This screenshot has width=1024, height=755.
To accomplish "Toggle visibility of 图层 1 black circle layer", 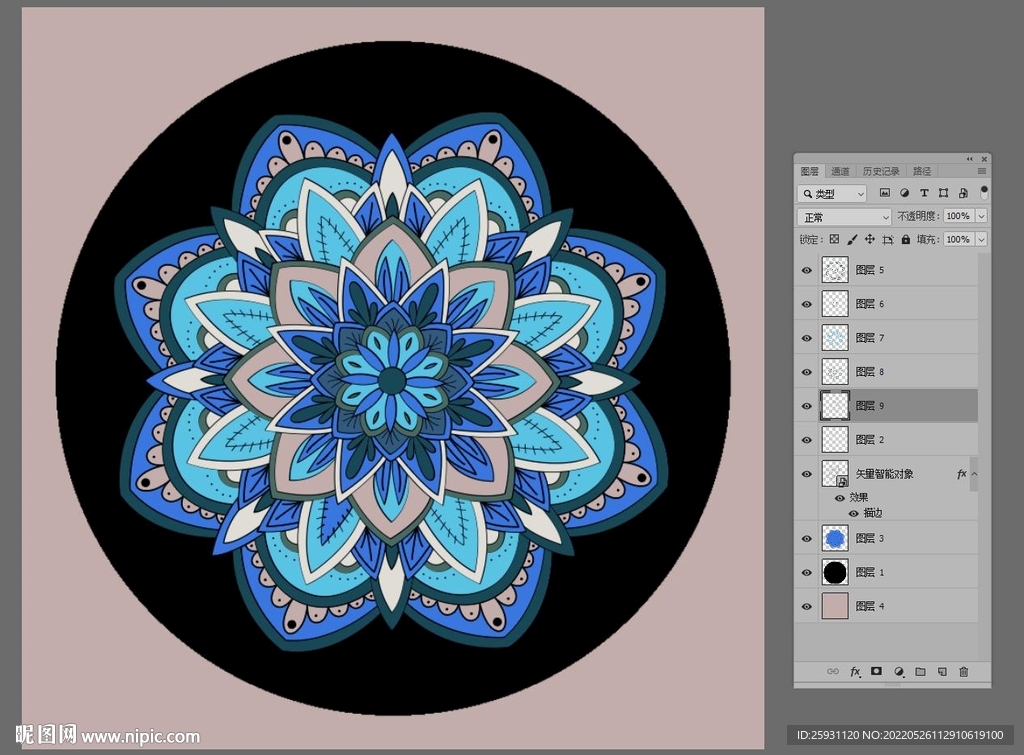I will tap(807, 573).
